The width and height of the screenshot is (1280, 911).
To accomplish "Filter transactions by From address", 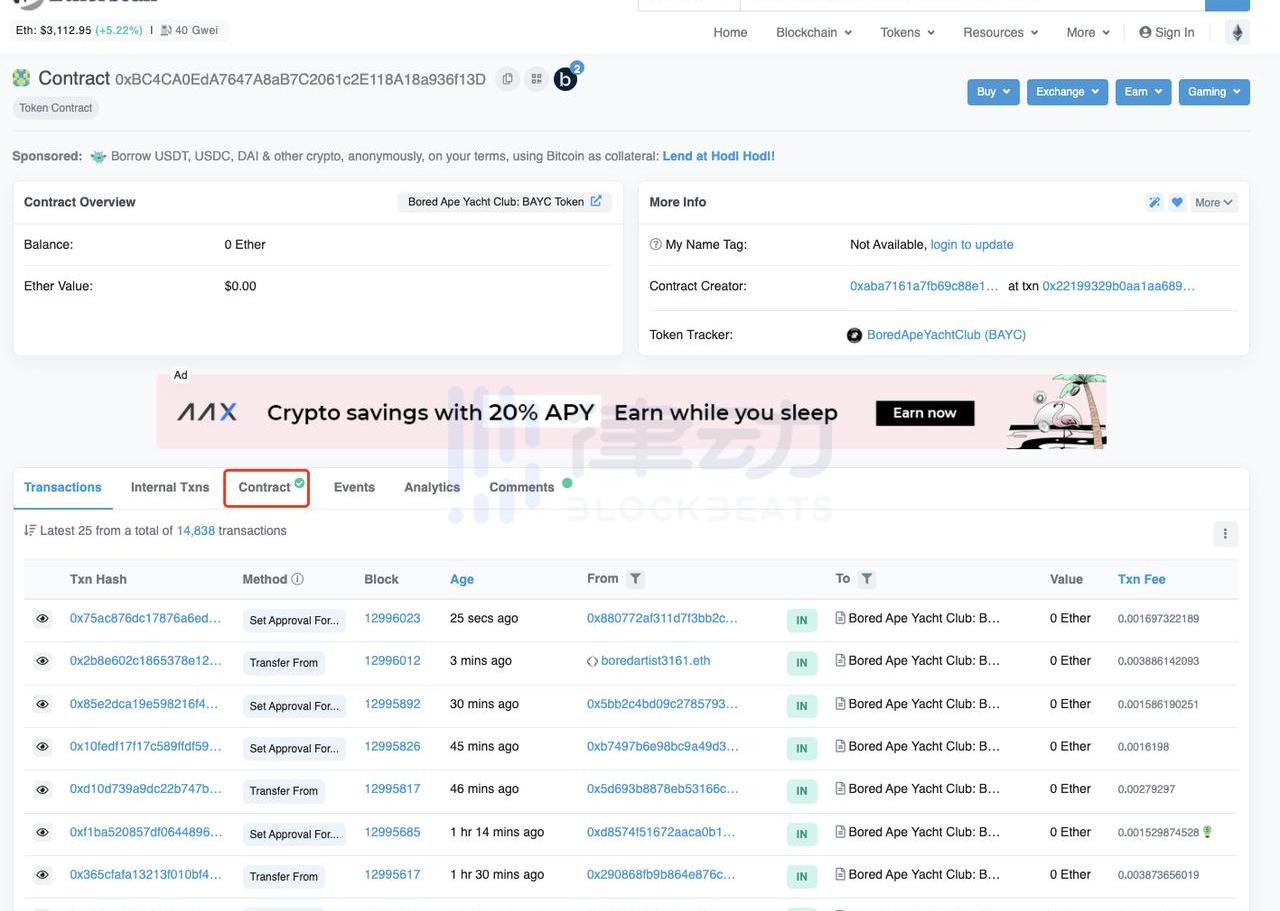I will pyautogui.click(x=635, y=579).
